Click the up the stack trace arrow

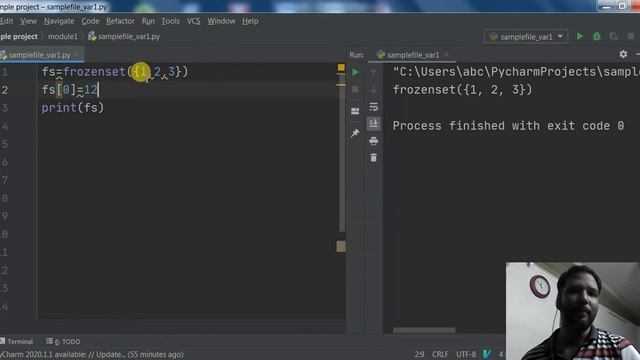click(373, 72)
